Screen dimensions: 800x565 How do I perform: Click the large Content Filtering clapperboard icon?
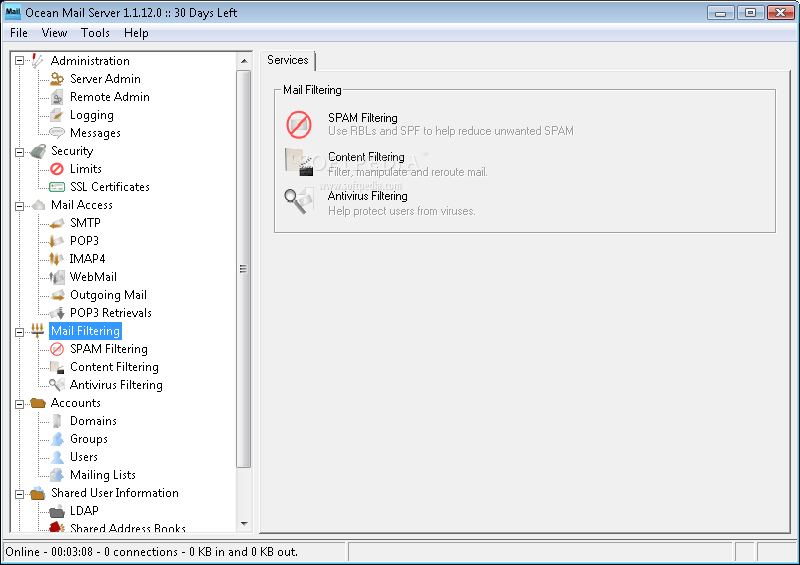tap(299, 162)
